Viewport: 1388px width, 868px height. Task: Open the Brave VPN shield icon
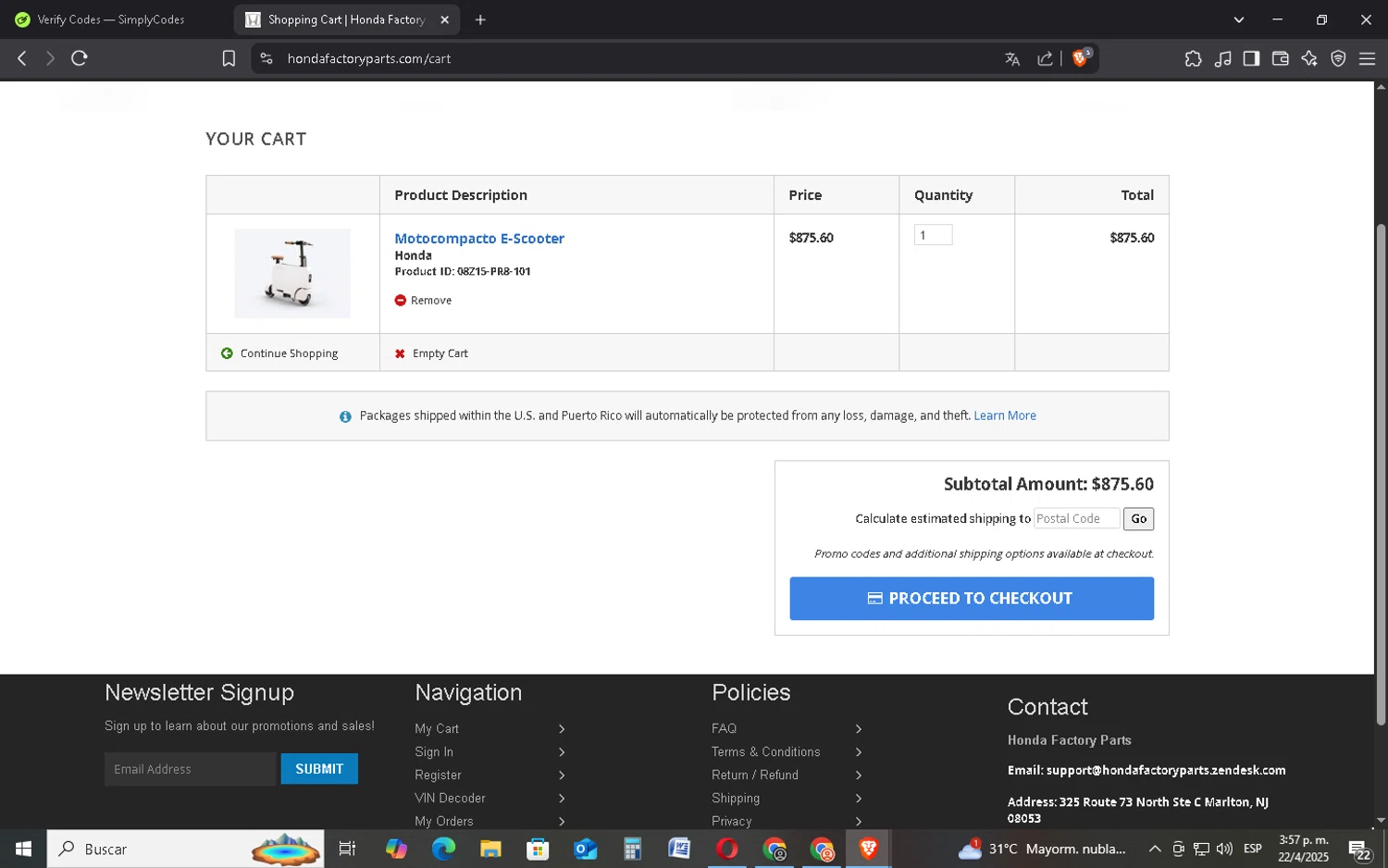1338,58
